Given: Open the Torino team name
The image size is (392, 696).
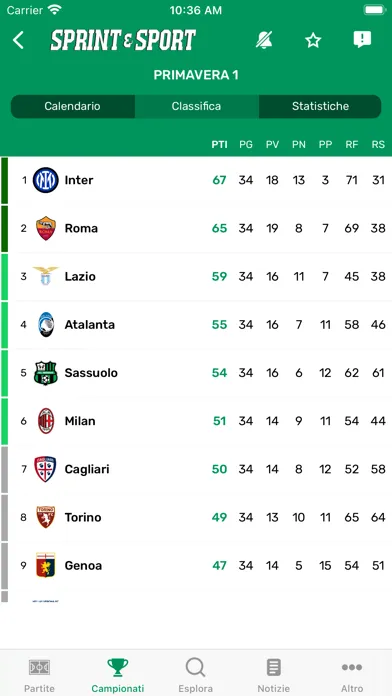Looking at the screenshot, I should [83, 517].
